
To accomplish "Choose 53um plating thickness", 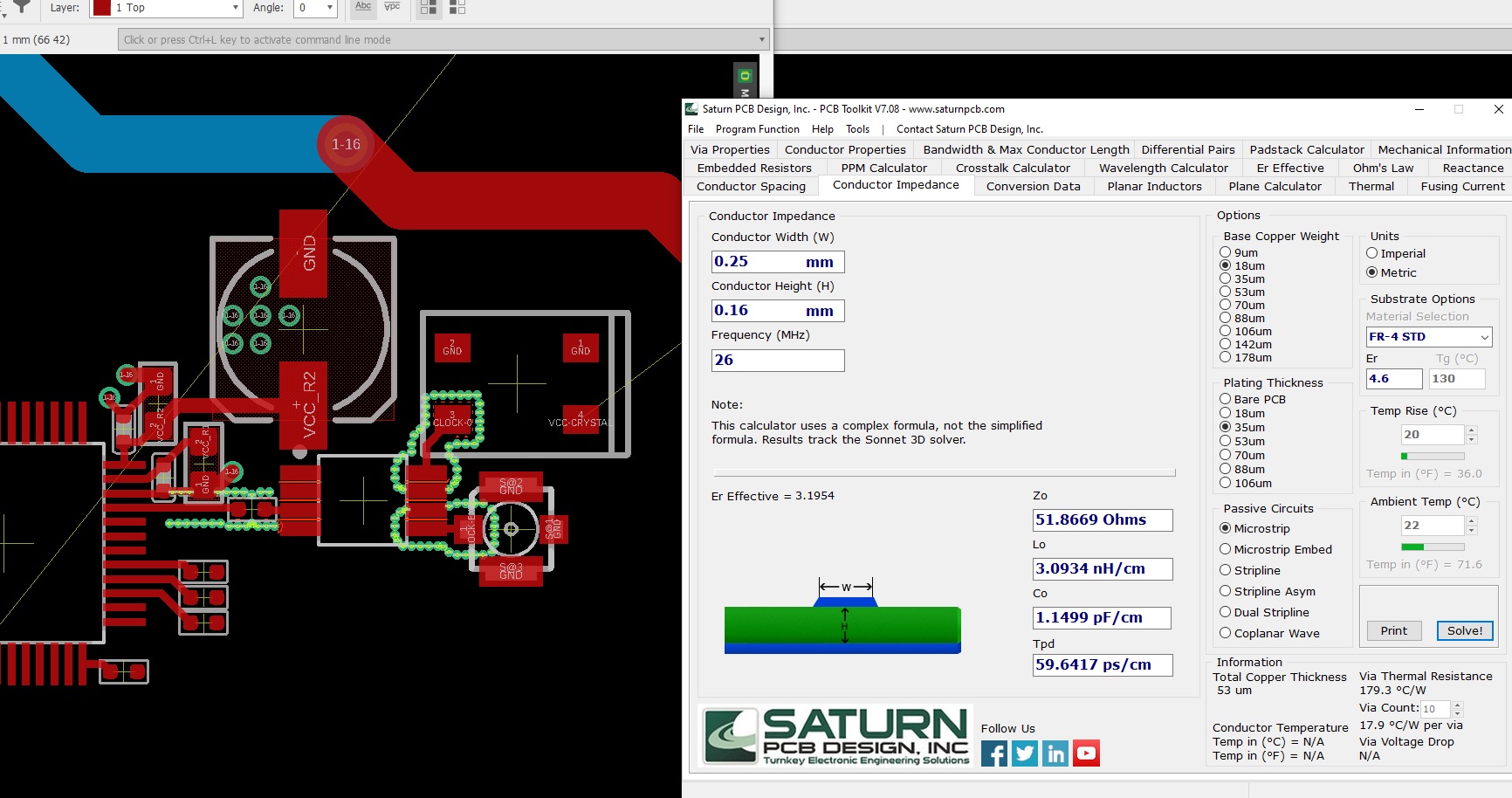I will 1226,441.
